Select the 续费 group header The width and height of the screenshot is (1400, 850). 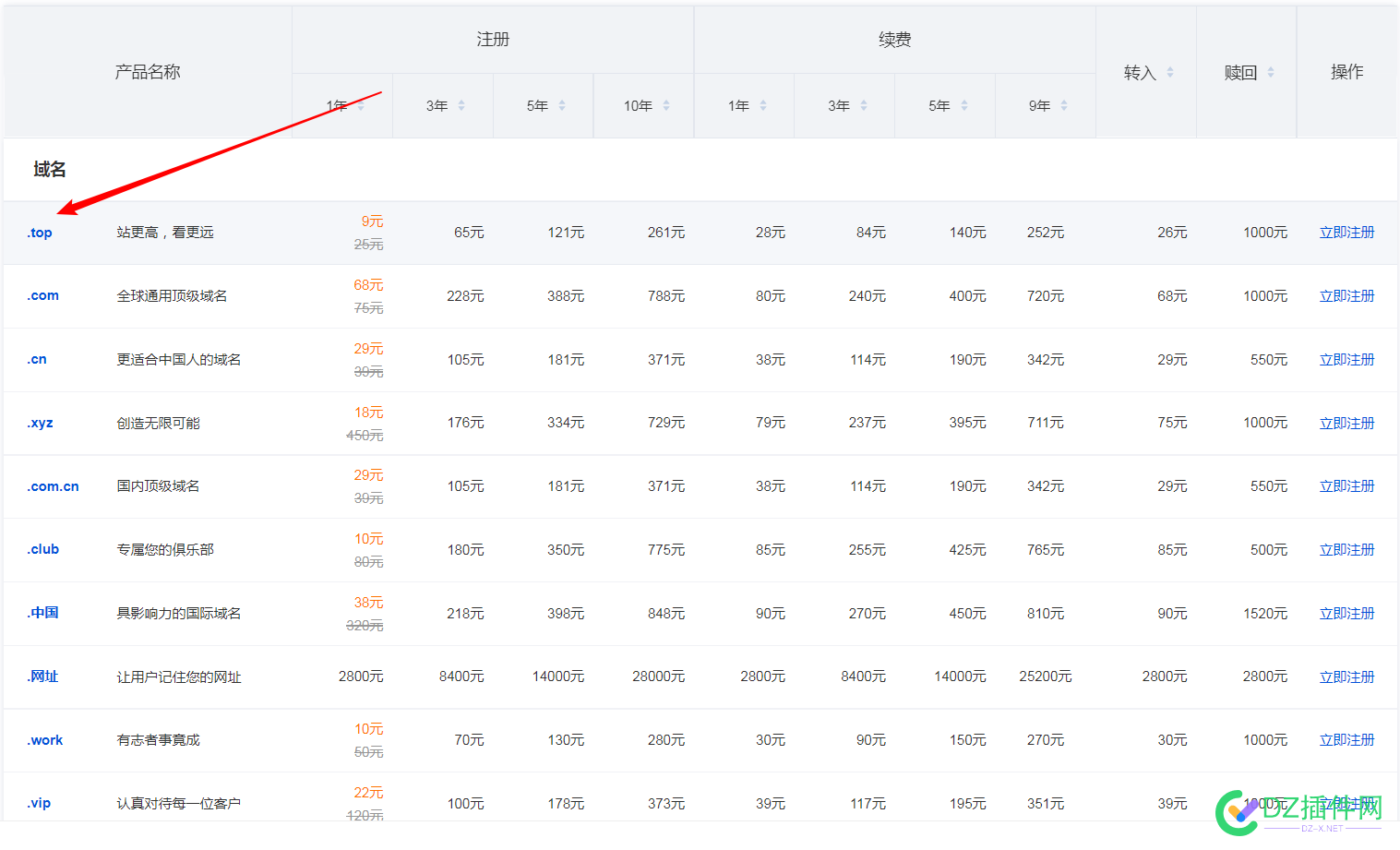click(894, 40)
